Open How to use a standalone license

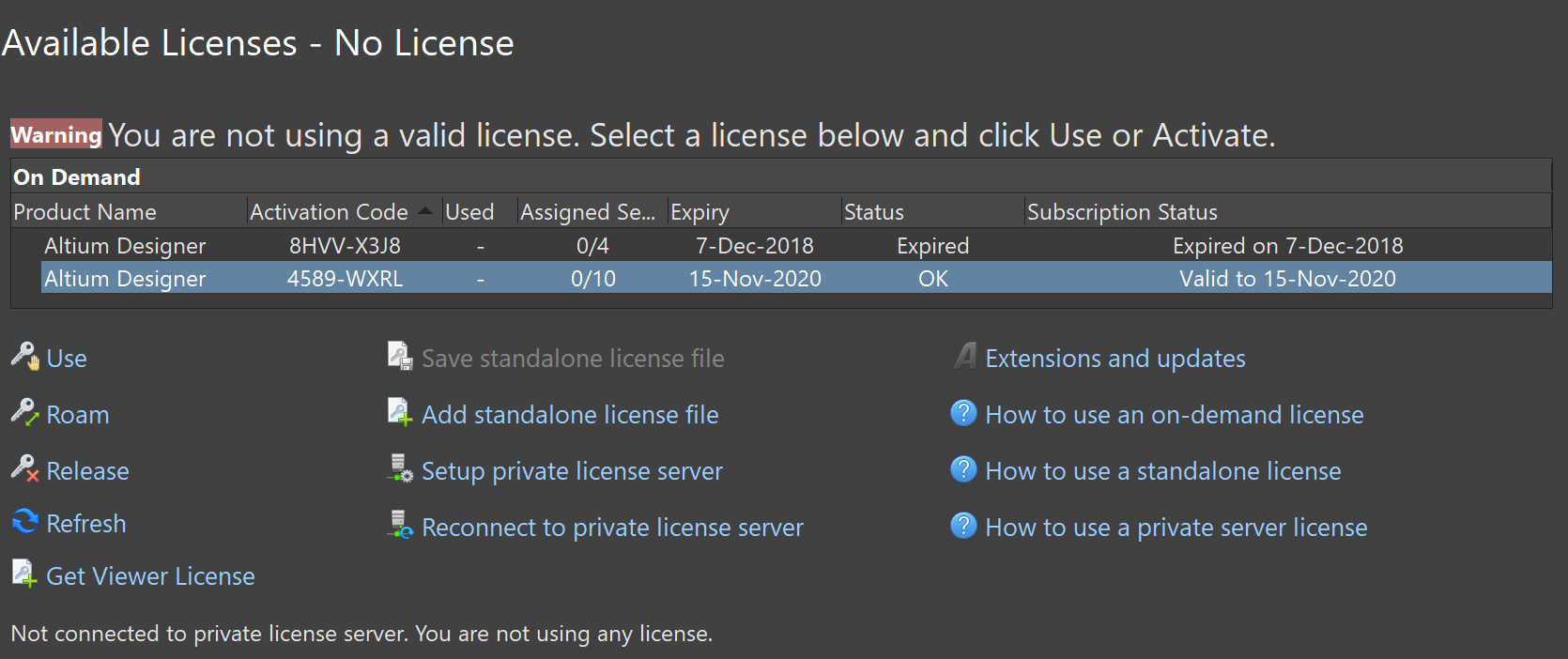1162,471
